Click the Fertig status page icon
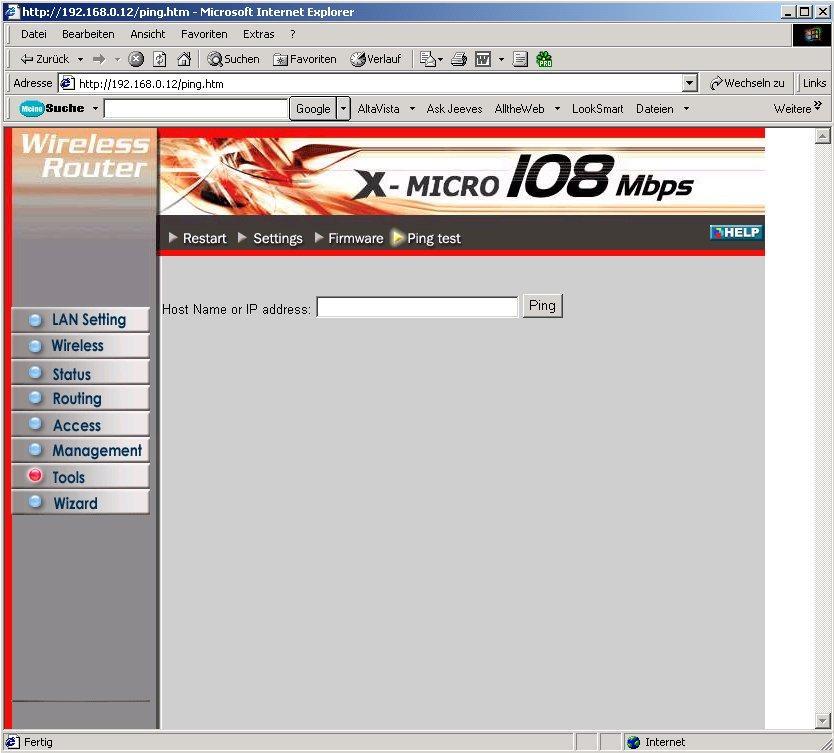 (12, 742)
